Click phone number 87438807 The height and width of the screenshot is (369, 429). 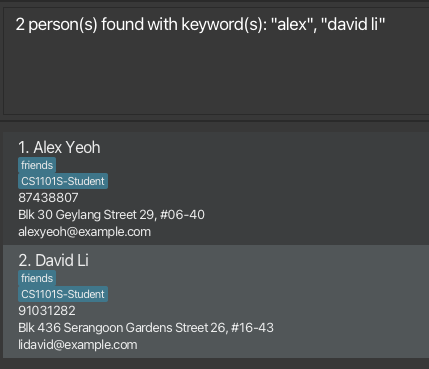pos(48,198)
